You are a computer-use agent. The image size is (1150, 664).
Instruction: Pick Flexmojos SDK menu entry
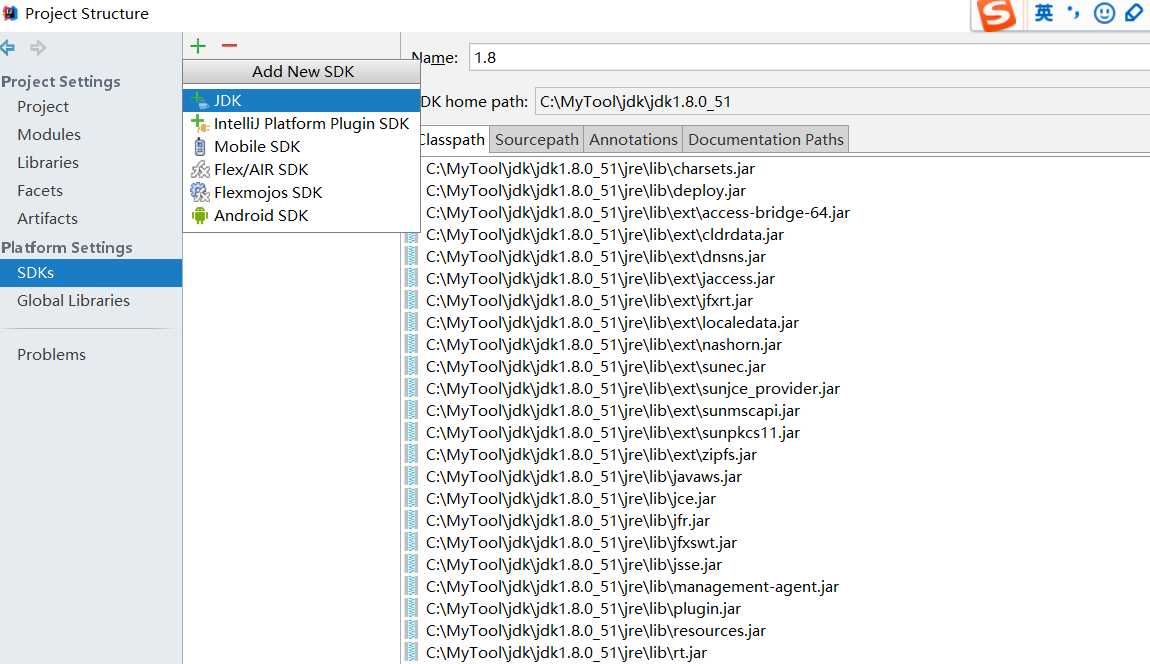(x=301, y=192)
